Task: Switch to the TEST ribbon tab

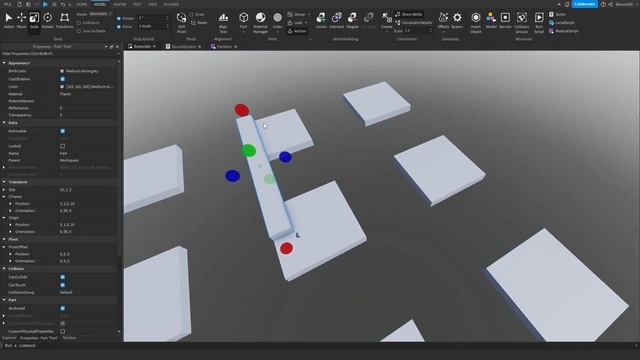Action: [x=137, y=4]
